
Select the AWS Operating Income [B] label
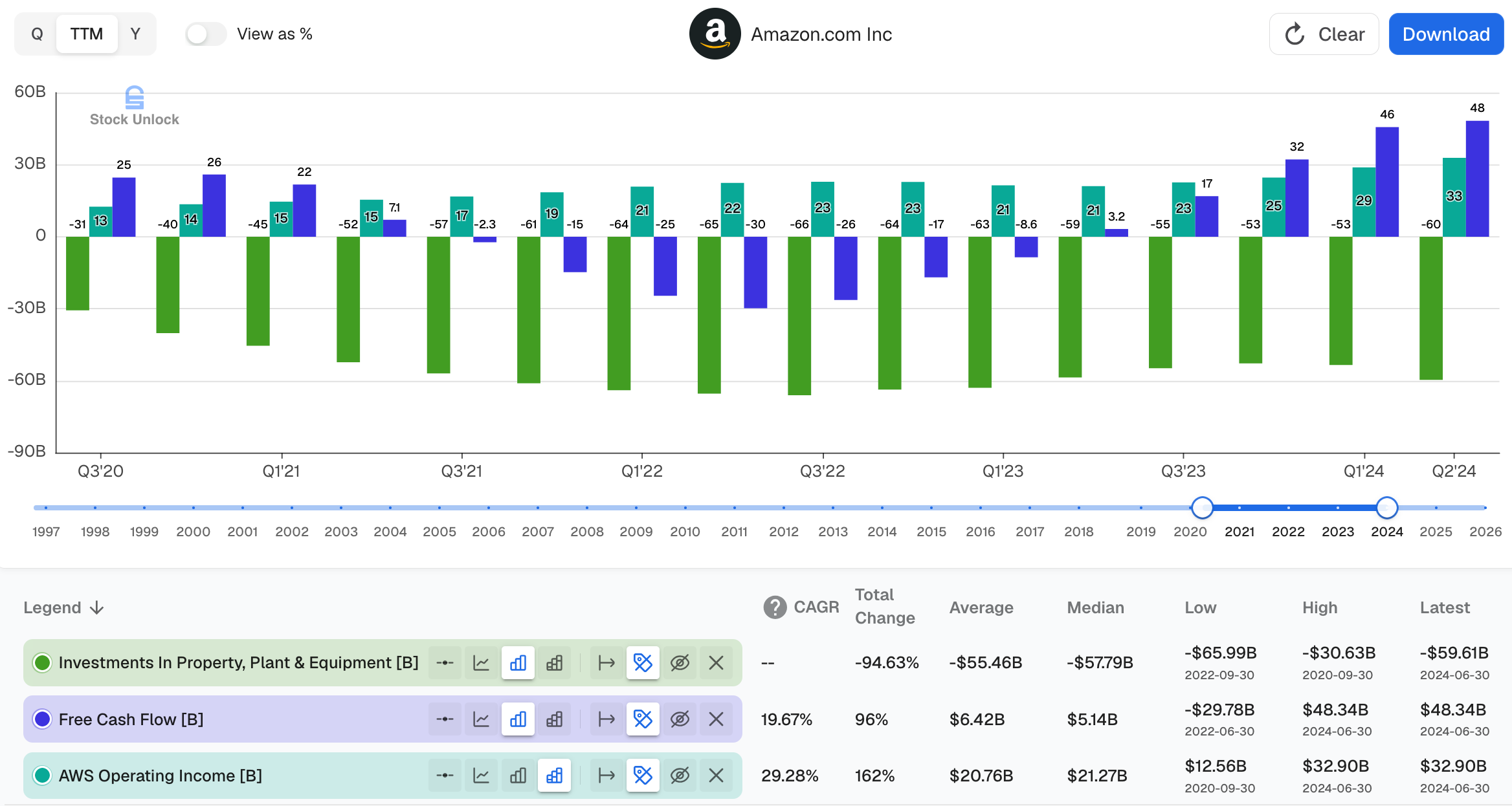tap(161, 776)
